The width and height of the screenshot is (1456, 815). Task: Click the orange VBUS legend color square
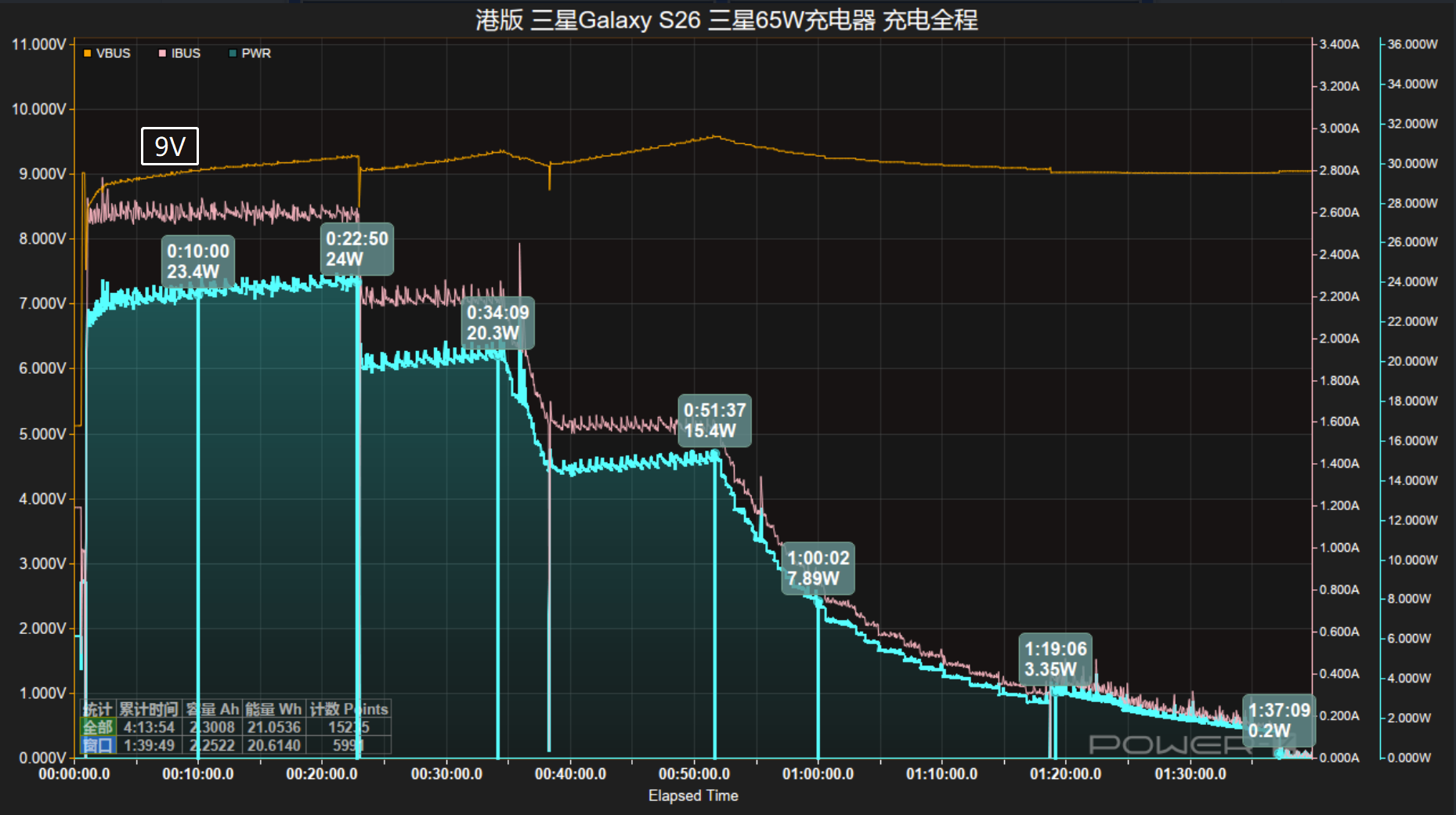(x=88, y=53)
